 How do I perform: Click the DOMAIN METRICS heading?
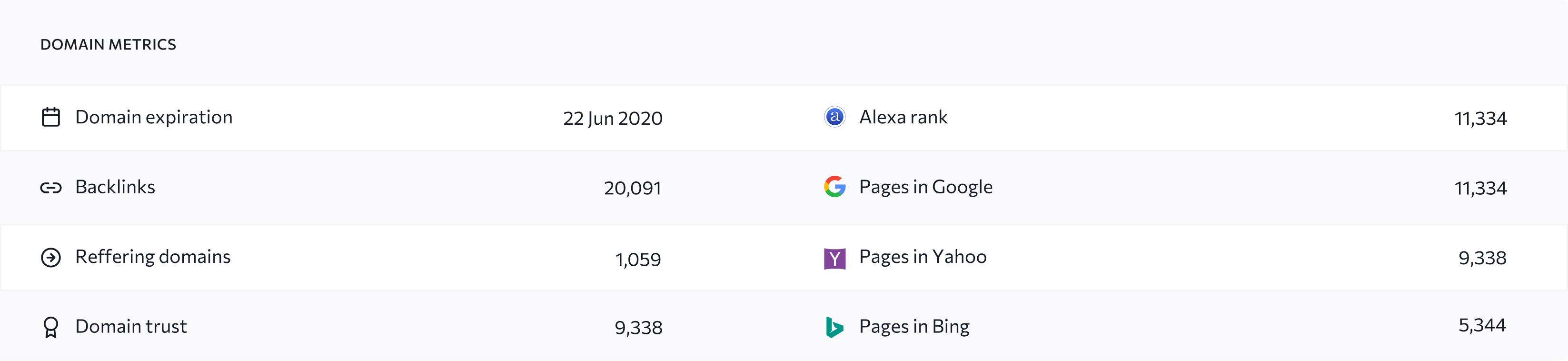(x=109, y=44)
